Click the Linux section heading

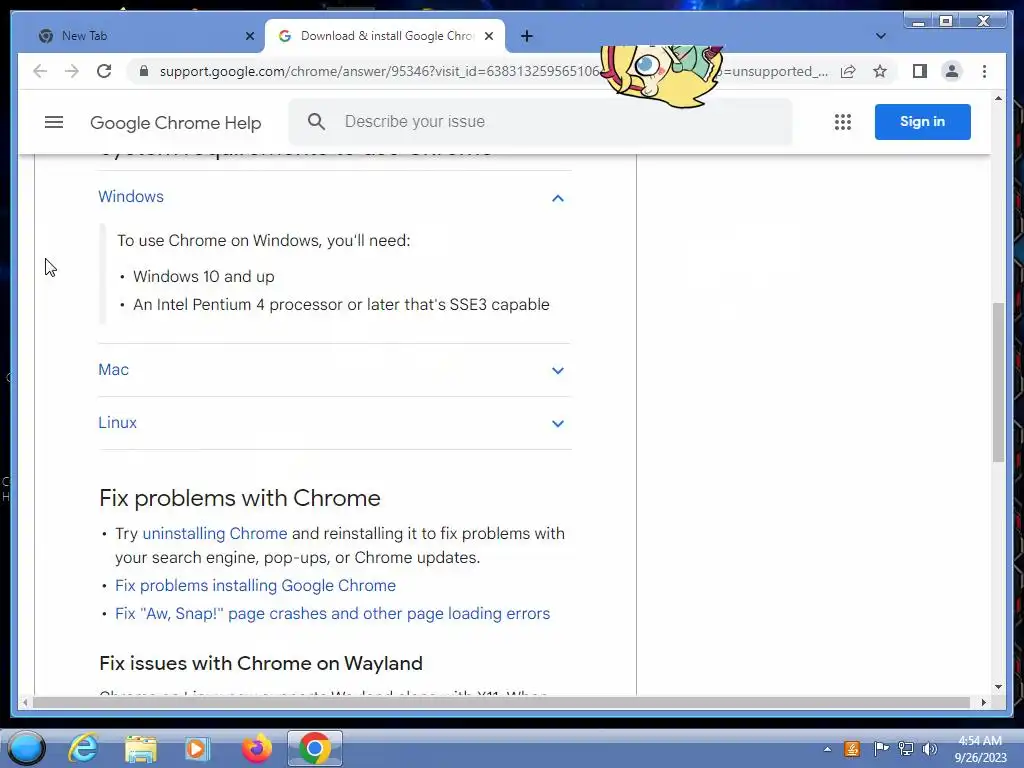[118, 423]
